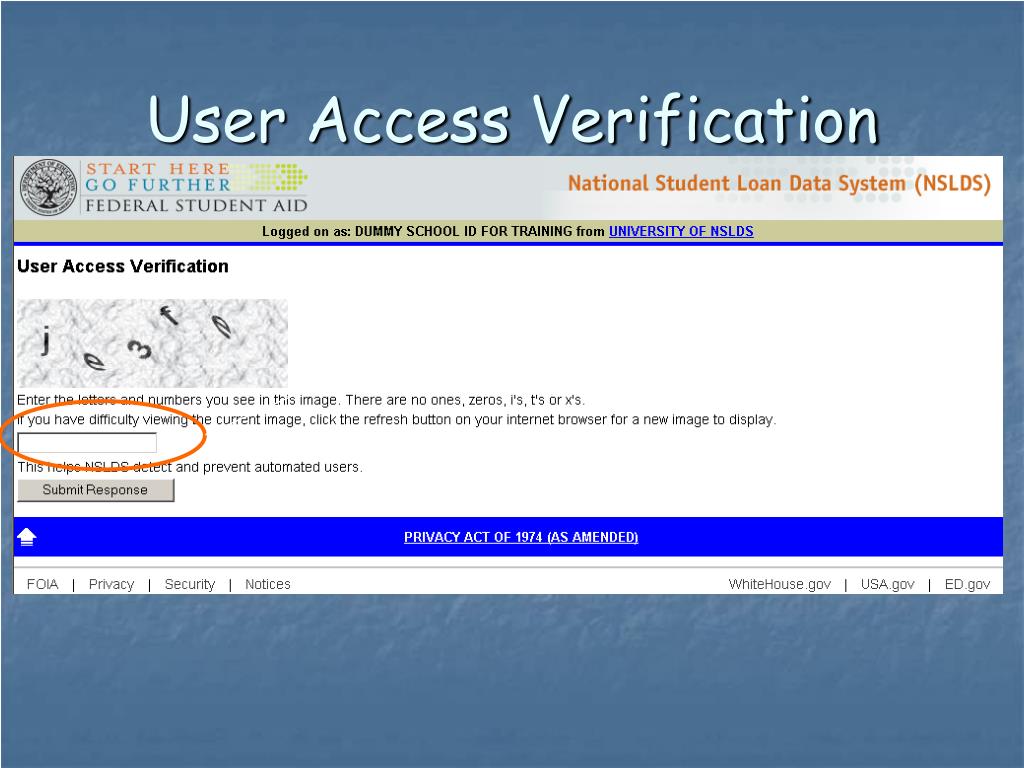Click the CAPTCHA response text field

(87, 443)
